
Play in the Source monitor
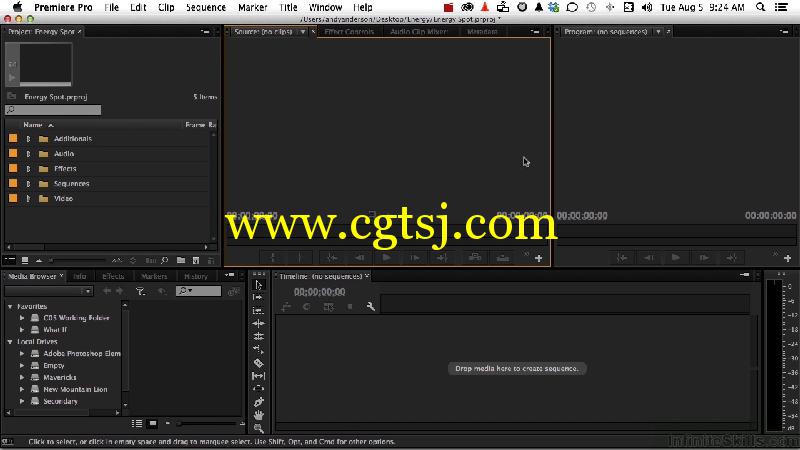[387, 258]
